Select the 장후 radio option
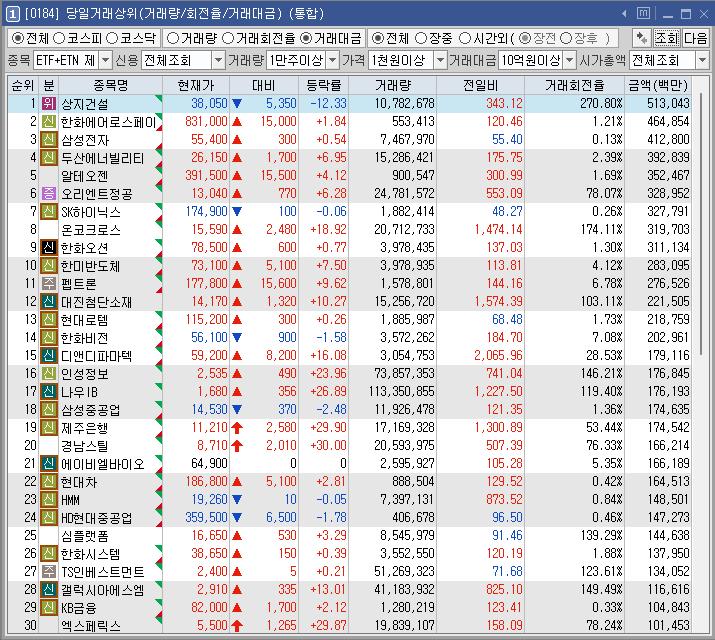 [x=565, y=38]
